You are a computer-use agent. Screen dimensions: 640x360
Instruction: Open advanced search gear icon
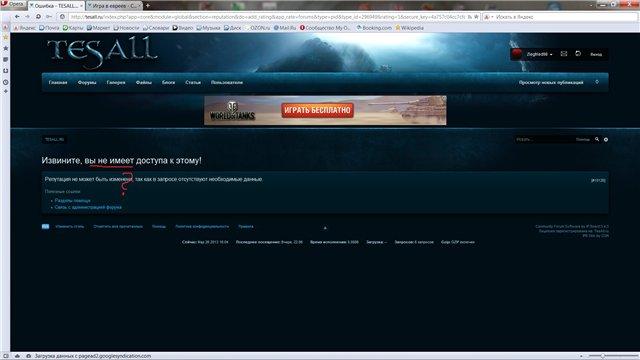click(606, 140)
